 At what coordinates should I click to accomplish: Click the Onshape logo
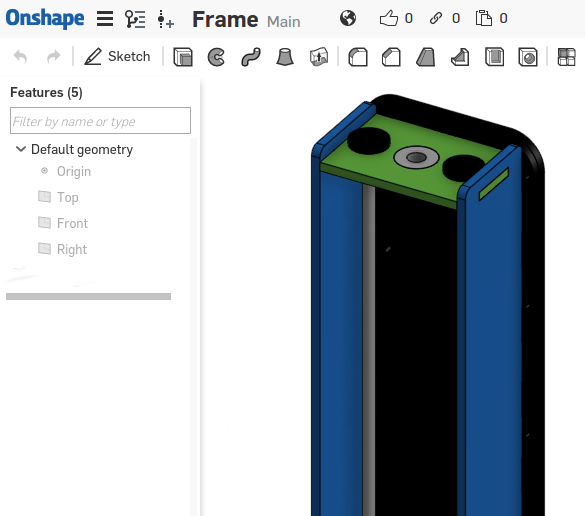click(45, 18)
